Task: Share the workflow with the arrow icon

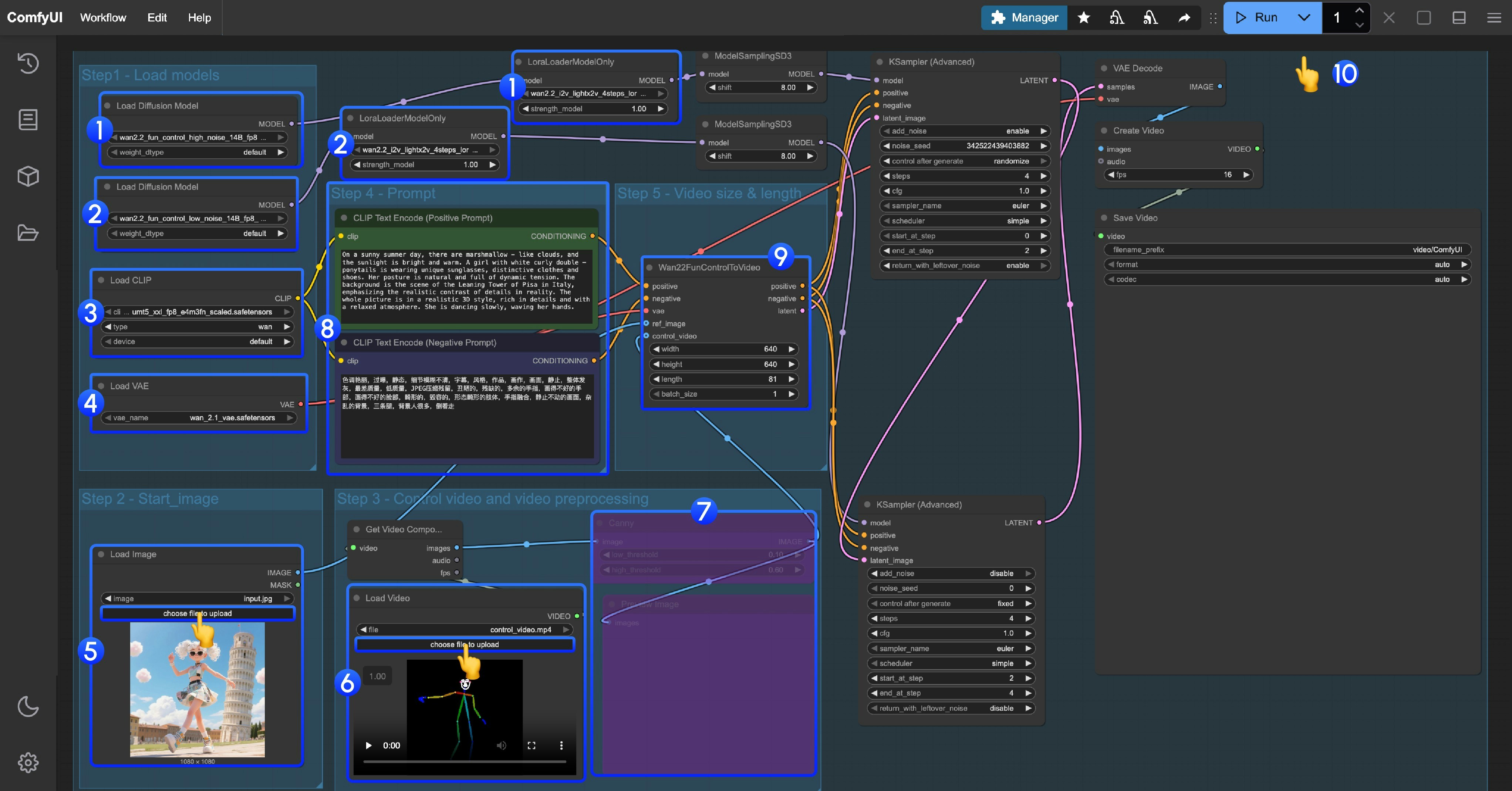Action: pos(1184,18)
